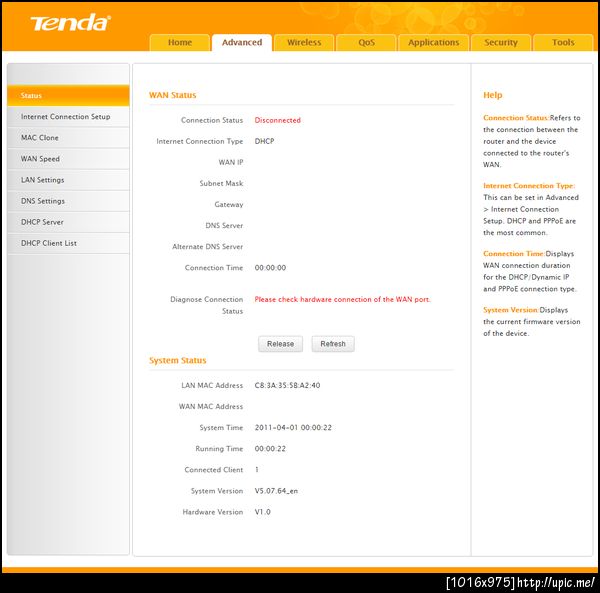This screenshot has height=593, width=600.
Task: Click the red Disconnected status text
Action: click(278, 120)
